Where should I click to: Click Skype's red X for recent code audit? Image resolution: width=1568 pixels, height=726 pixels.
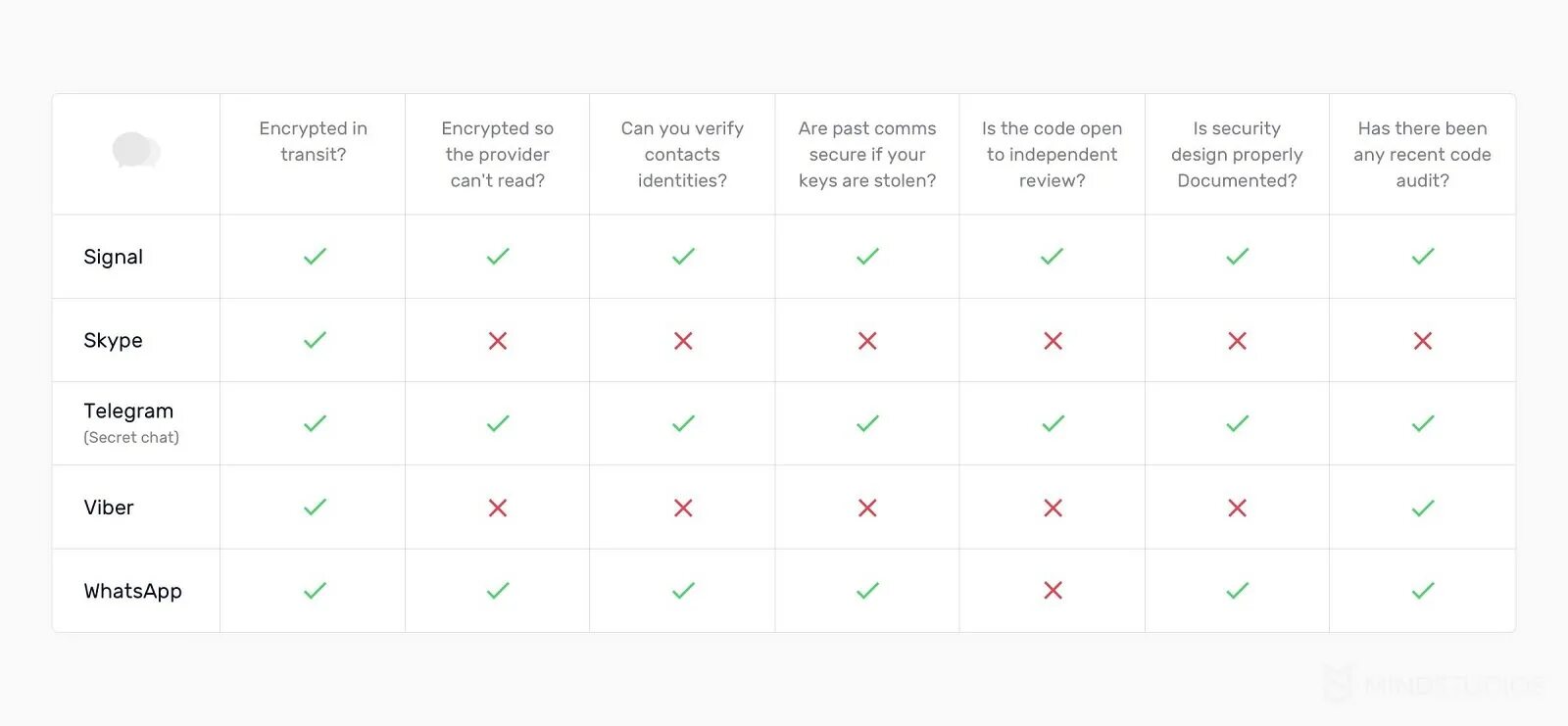[x=1423, y=341]
